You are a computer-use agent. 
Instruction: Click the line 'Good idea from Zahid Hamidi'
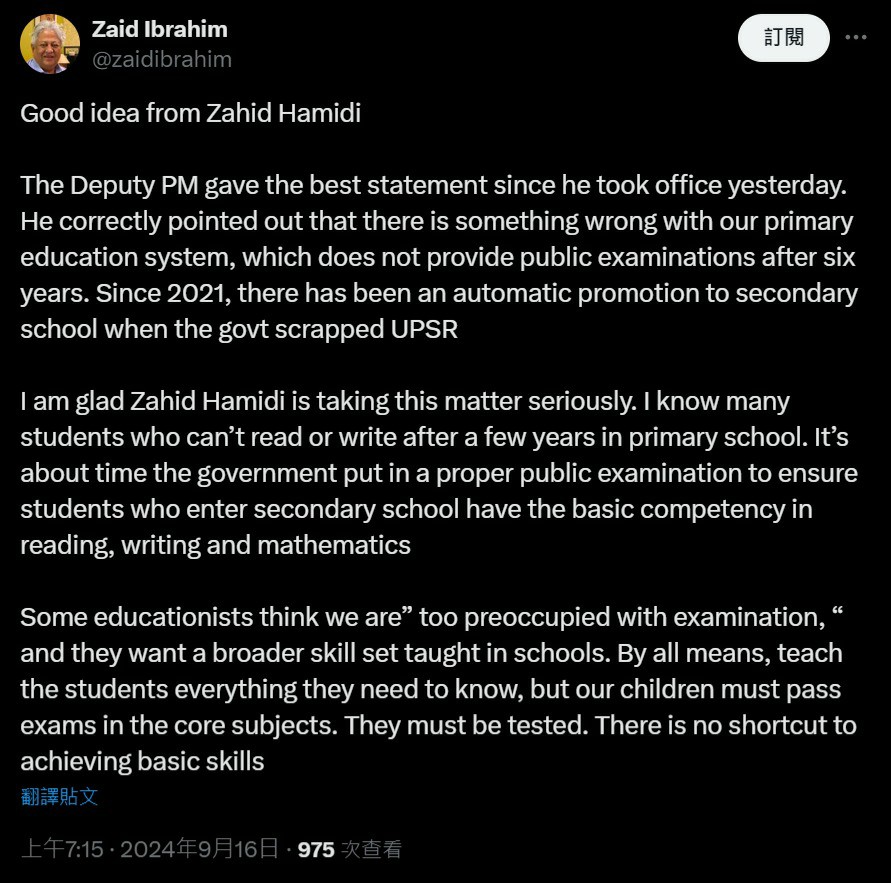tap(190, 113)
